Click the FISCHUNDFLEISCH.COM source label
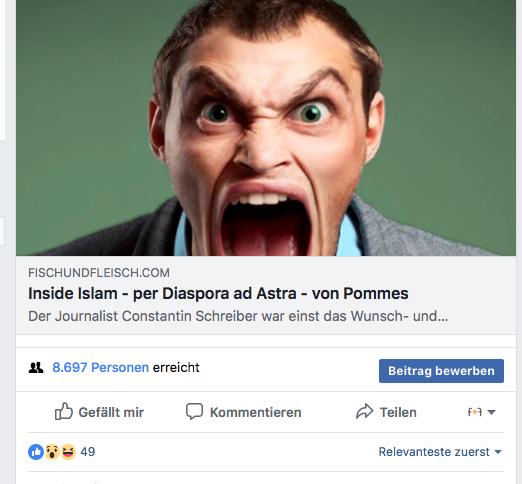This screenshot has height=484, width=522. [x=99, y=273]
